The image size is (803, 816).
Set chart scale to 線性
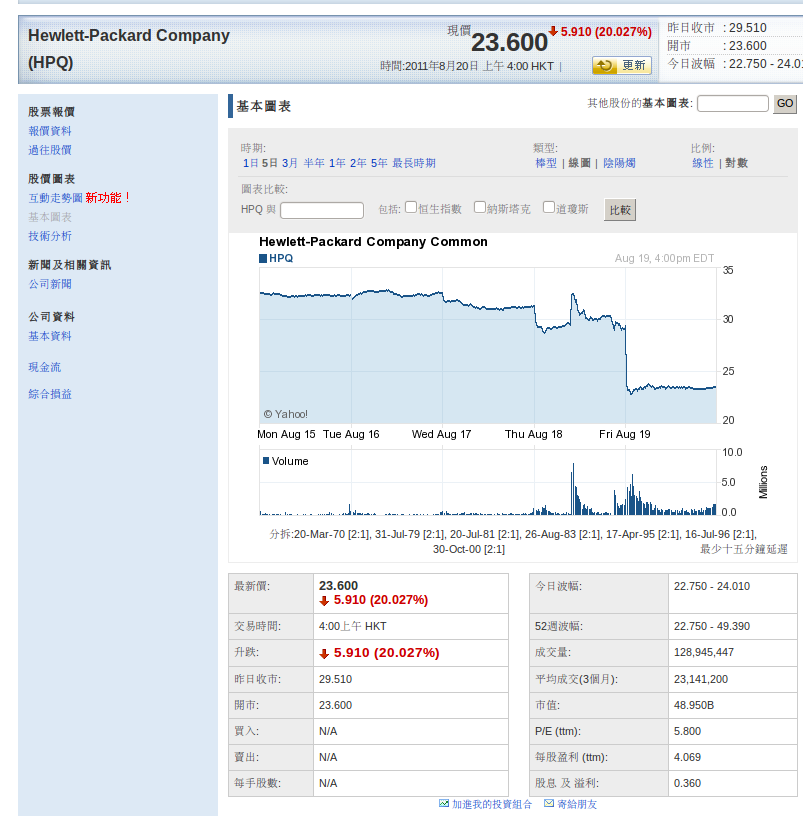703,163
